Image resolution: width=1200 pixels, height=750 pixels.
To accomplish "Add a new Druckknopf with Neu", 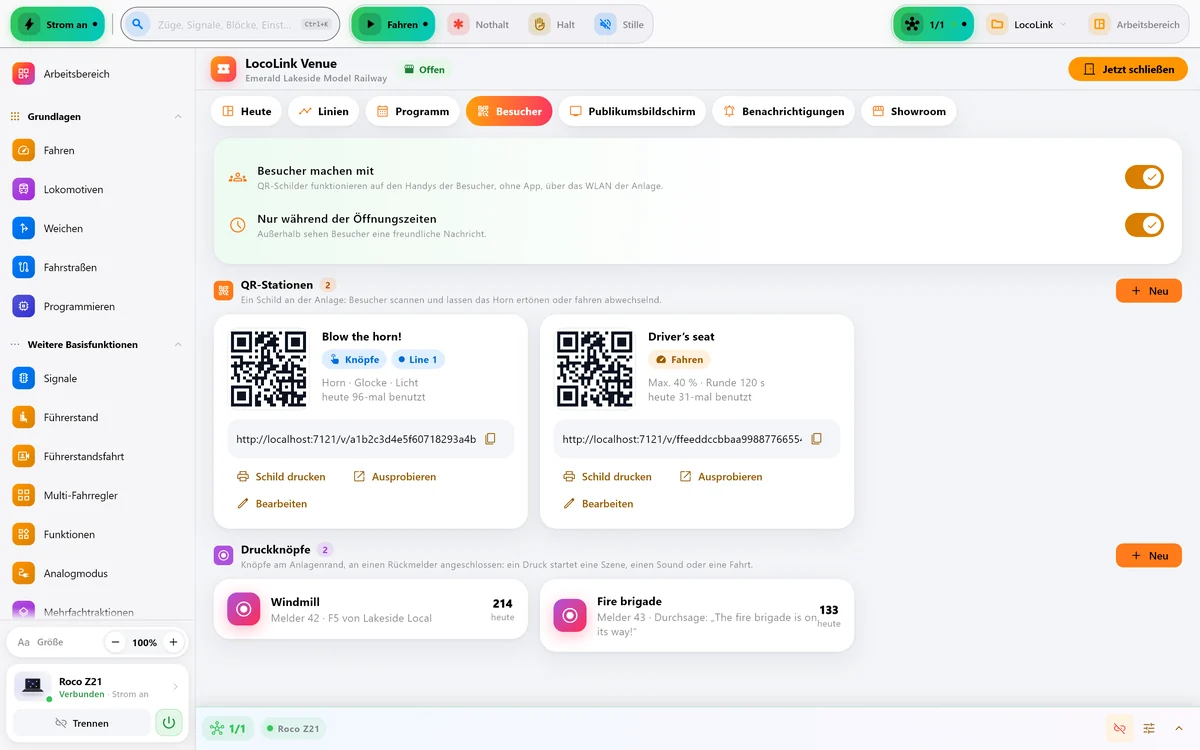I will [1149, 556].
